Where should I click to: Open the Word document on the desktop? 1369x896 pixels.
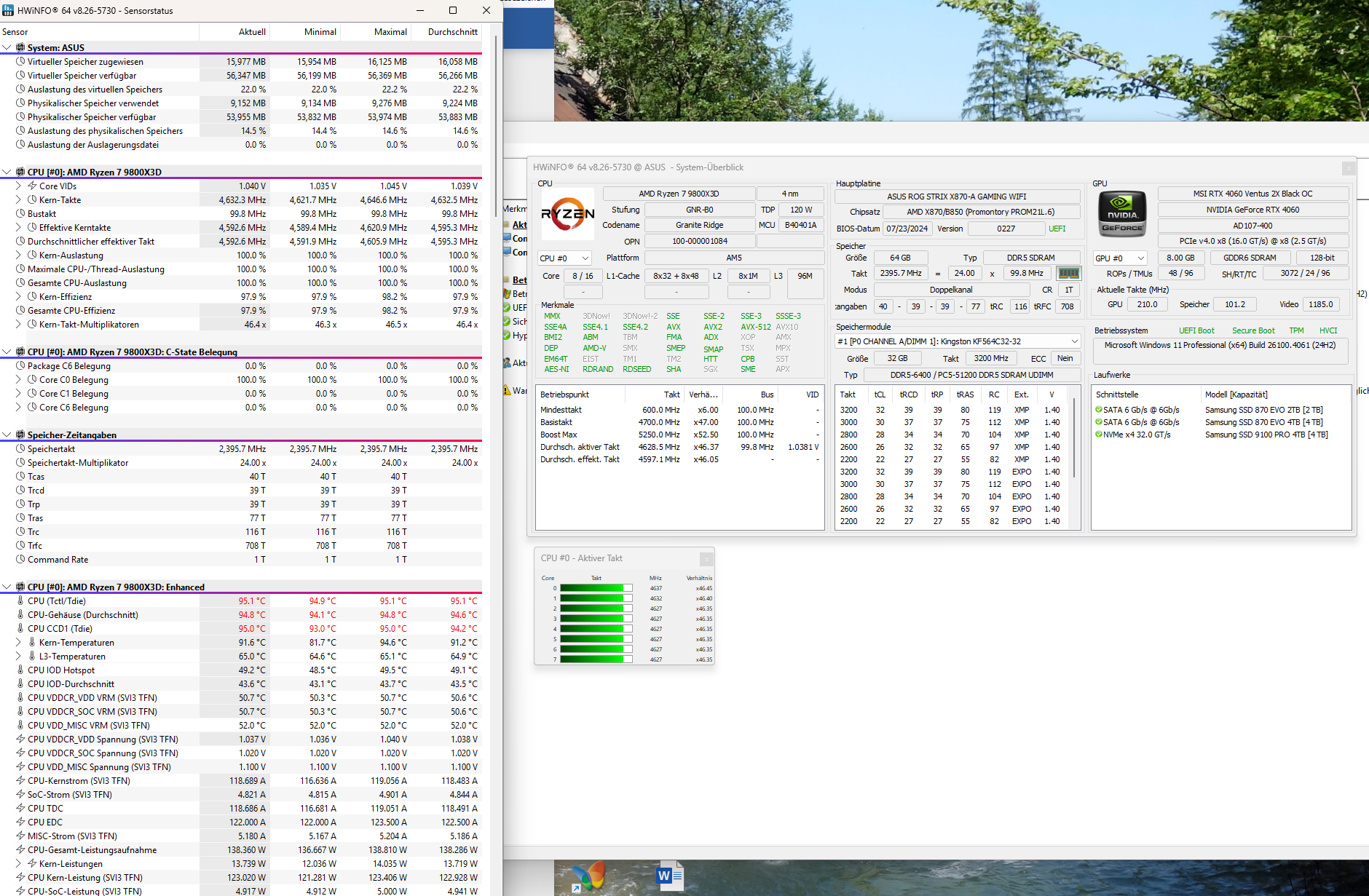click(x=670, y=876)
